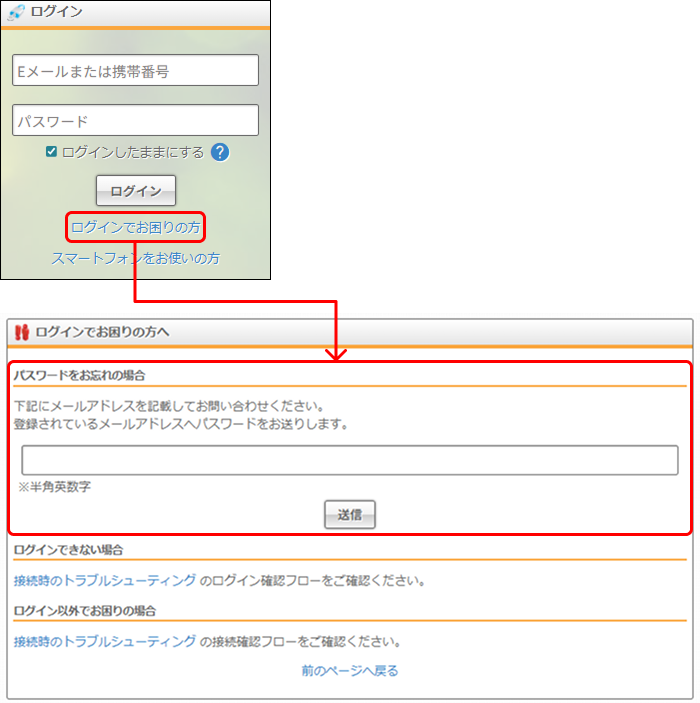Click the ログインでお困りの方へ panel title

[x=102, y=332]
